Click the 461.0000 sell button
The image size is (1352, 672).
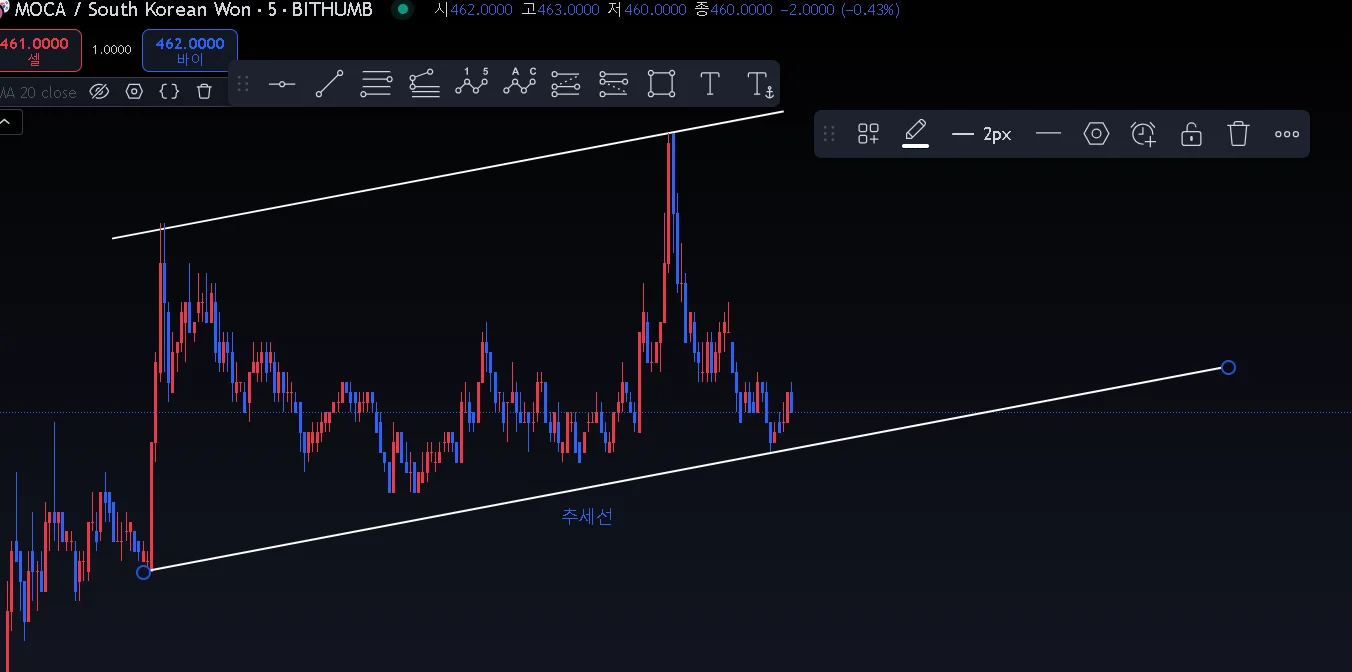[x=38, y=51]
